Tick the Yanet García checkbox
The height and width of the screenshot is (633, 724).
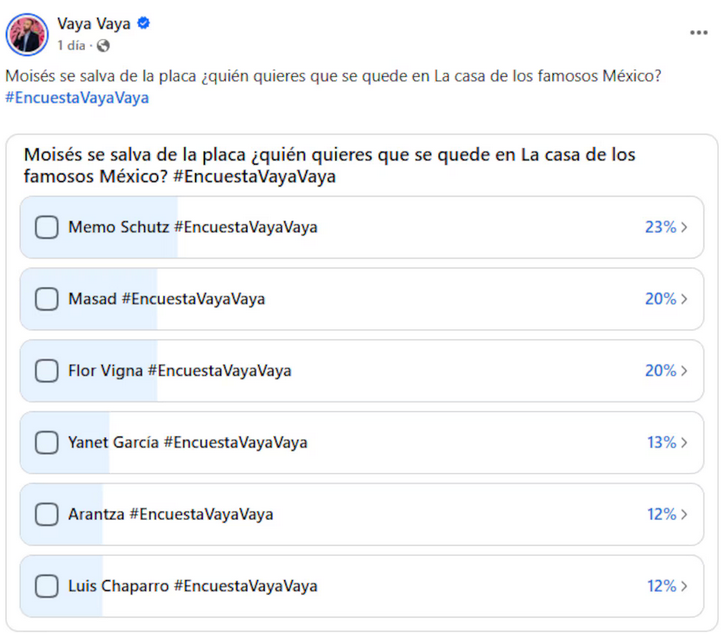point(47,442)
